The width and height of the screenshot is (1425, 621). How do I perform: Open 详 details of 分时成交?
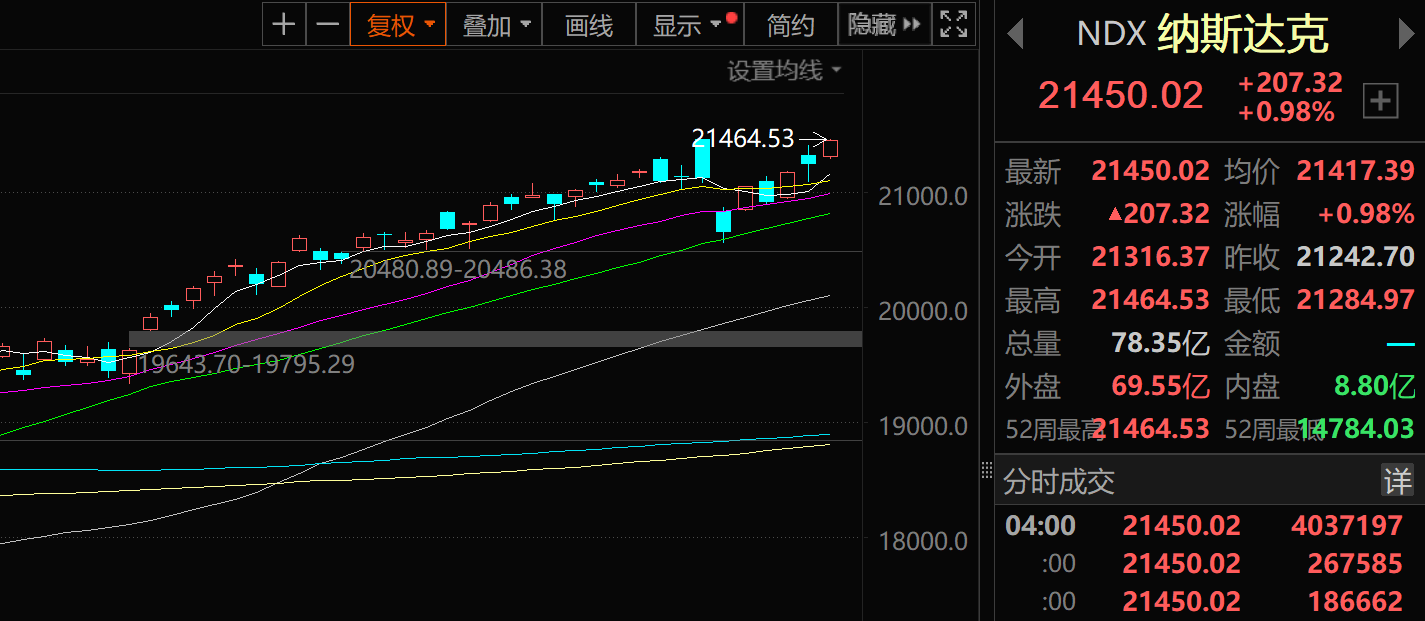pyautogui.click(x=1397, y=481)
